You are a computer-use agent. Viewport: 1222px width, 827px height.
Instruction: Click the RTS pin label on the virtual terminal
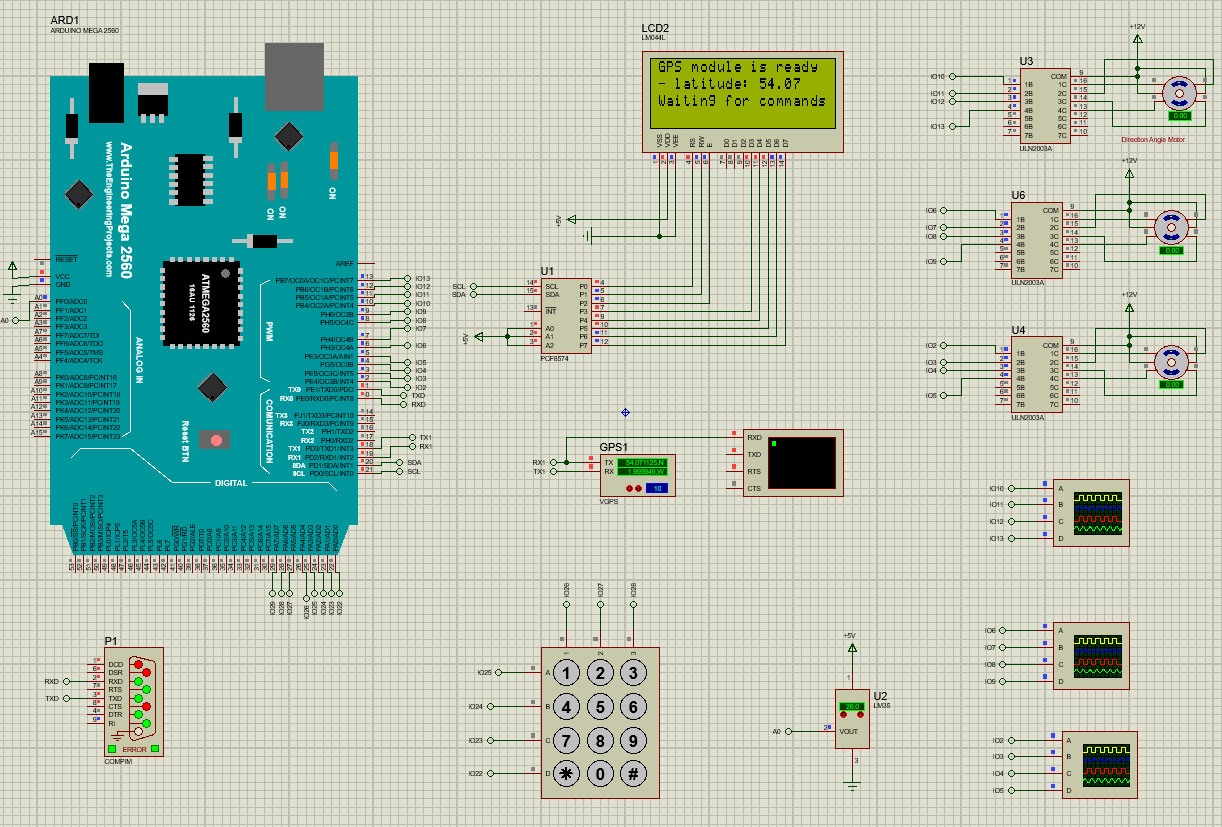754,471
